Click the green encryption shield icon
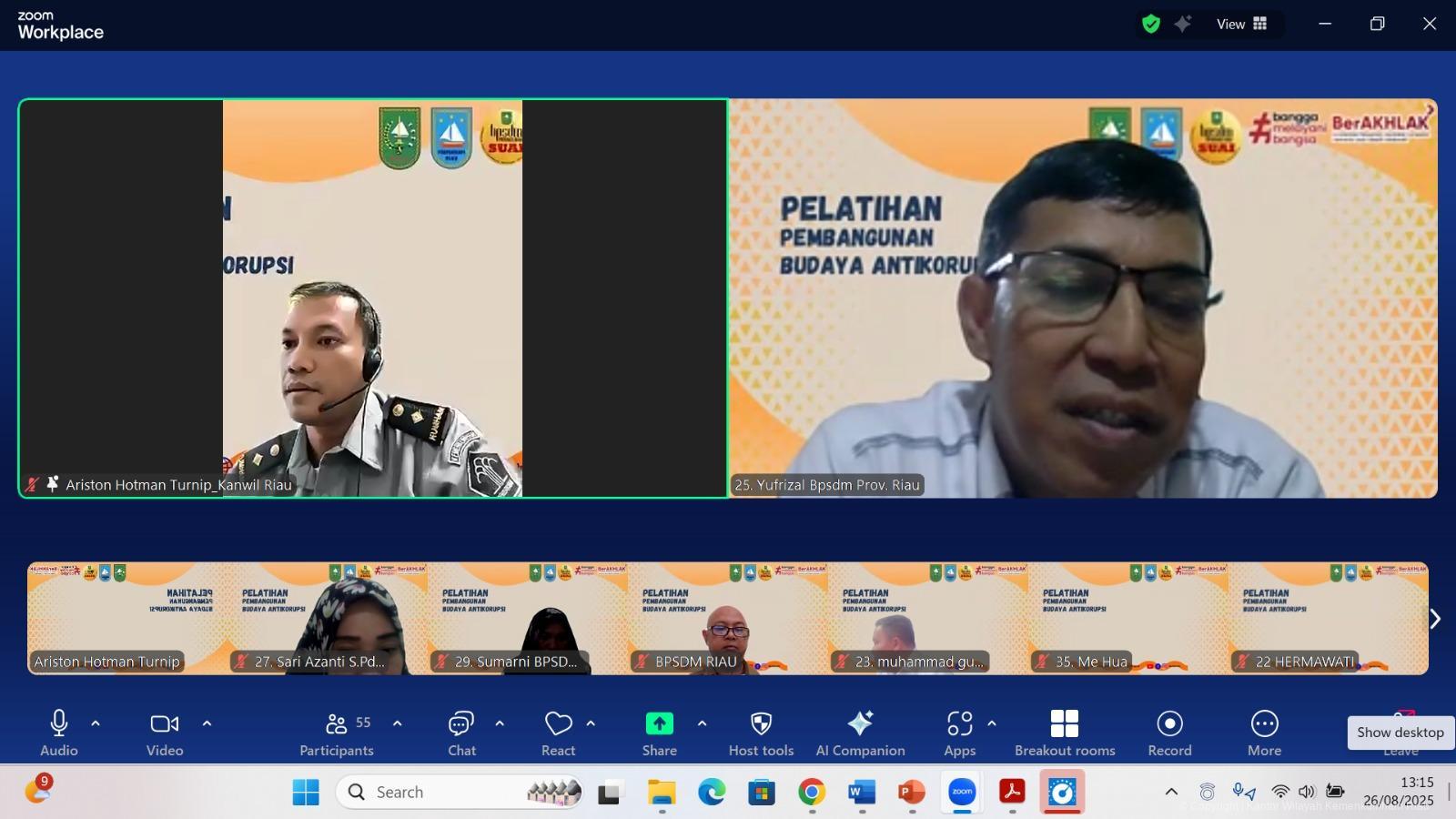Viewport: 1456px width, 819px height. click(1151, 25)
